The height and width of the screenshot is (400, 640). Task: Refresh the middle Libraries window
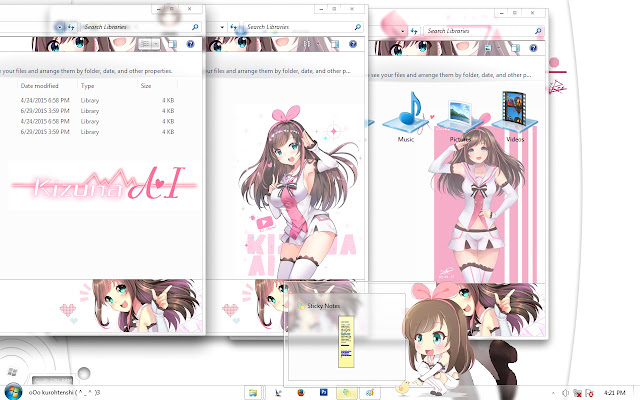tap(234, 27)
